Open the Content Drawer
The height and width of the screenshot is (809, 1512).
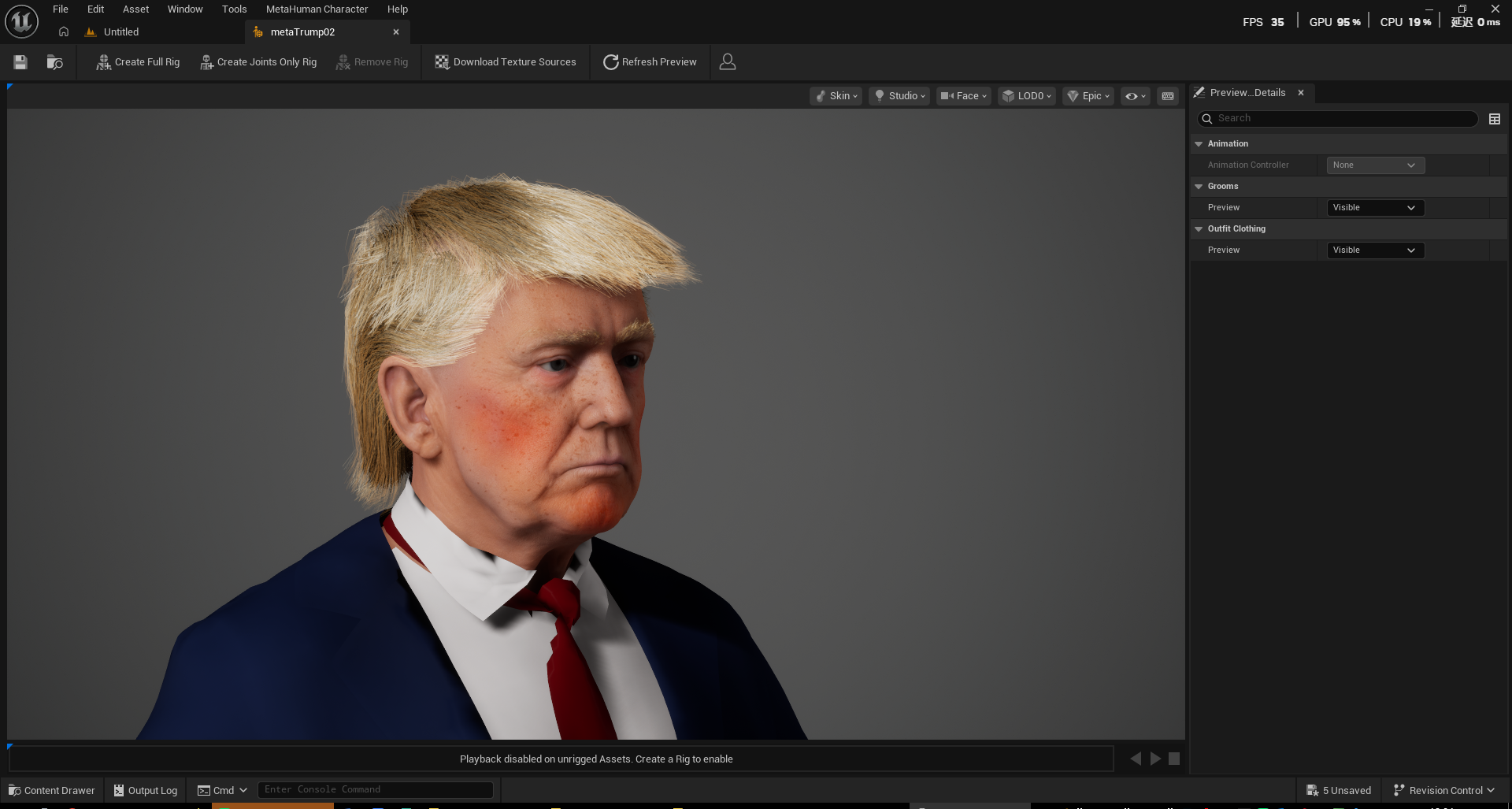tap(51, 790)
